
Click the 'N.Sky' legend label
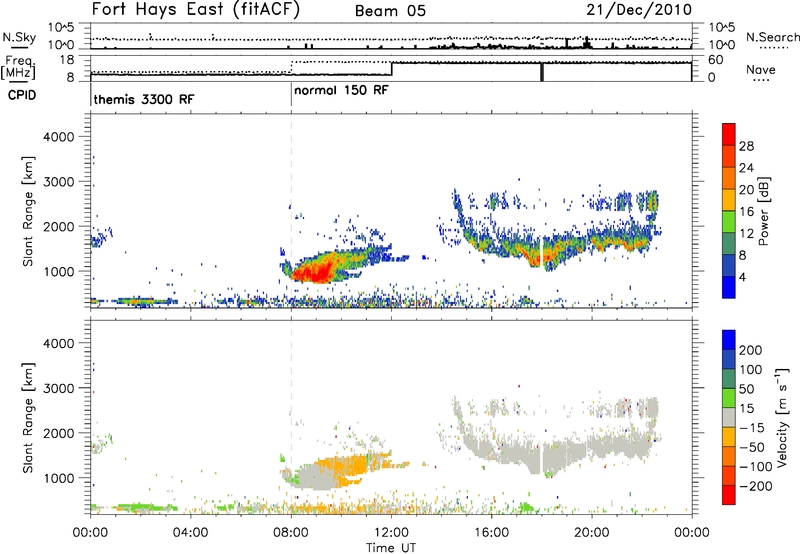click(19, 37)
